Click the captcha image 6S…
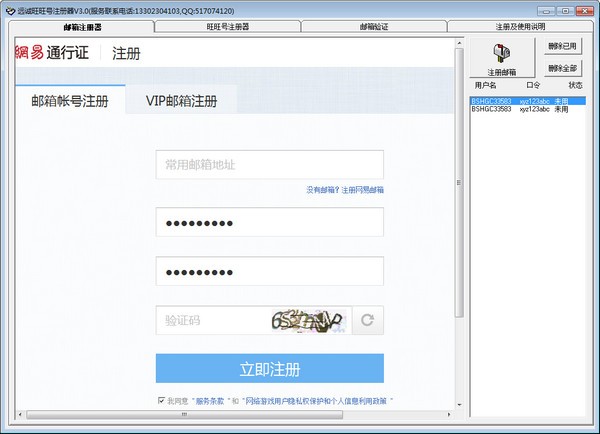Image resolution: width=600 pixels, height=434 pixels. [308, 321]
